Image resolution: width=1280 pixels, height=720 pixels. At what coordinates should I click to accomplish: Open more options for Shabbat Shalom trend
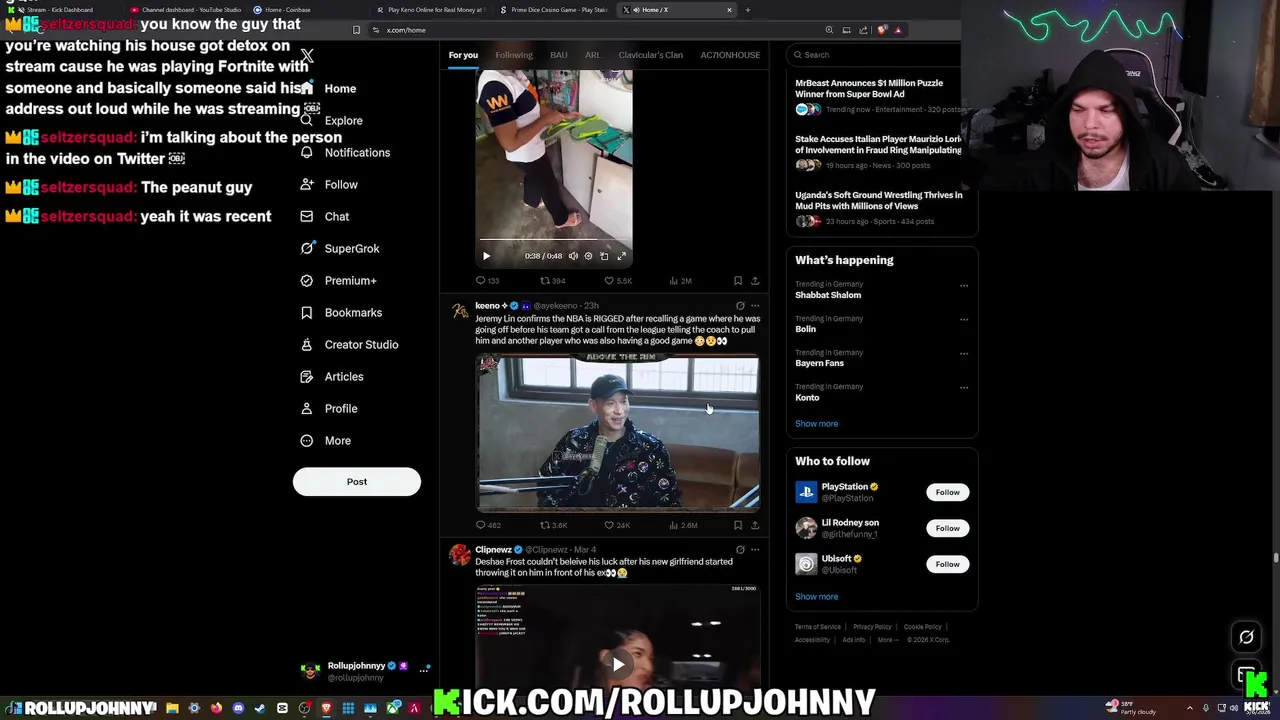coord(964,286)
